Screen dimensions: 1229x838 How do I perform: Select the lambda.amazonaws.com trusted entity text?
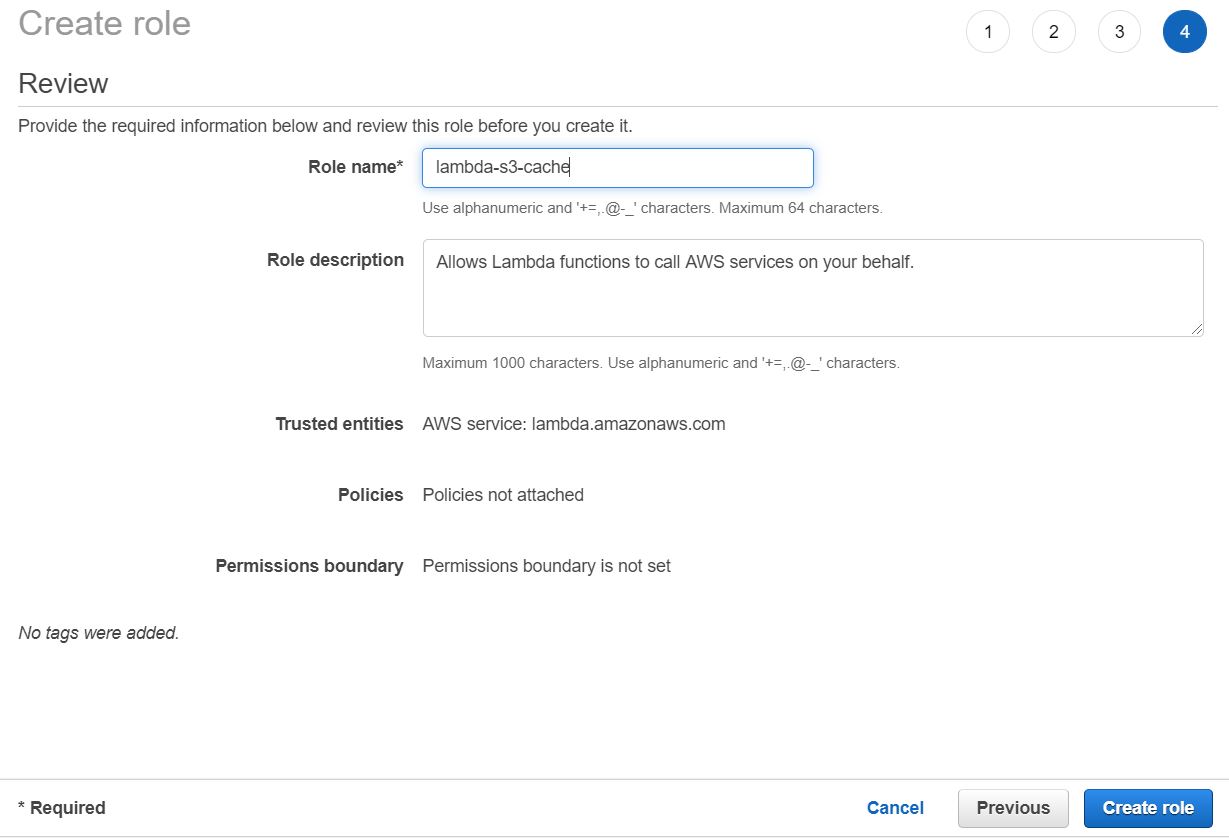pyautogui.click(x=573, y=424)
